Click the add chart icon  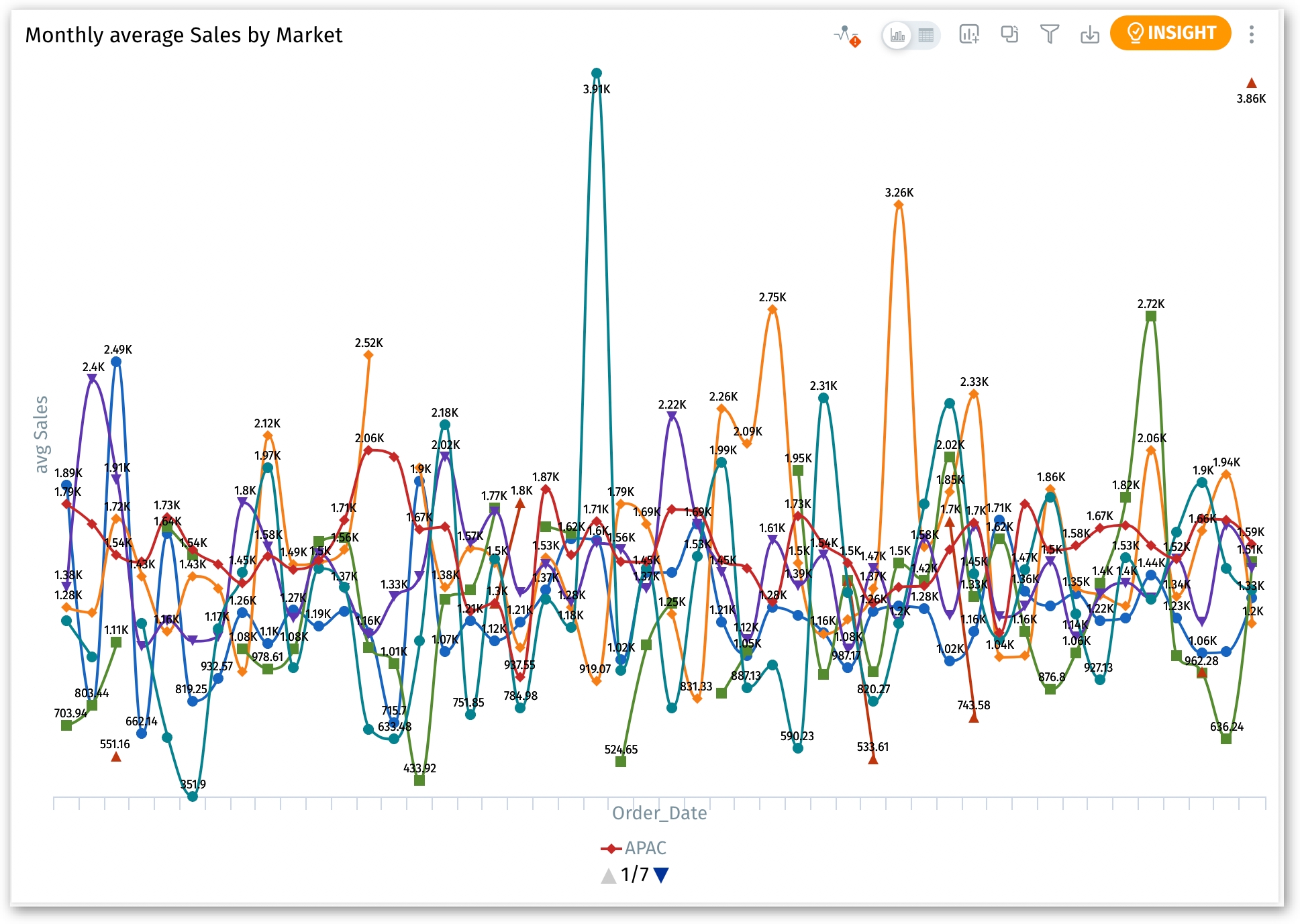(x=969, y=34)
